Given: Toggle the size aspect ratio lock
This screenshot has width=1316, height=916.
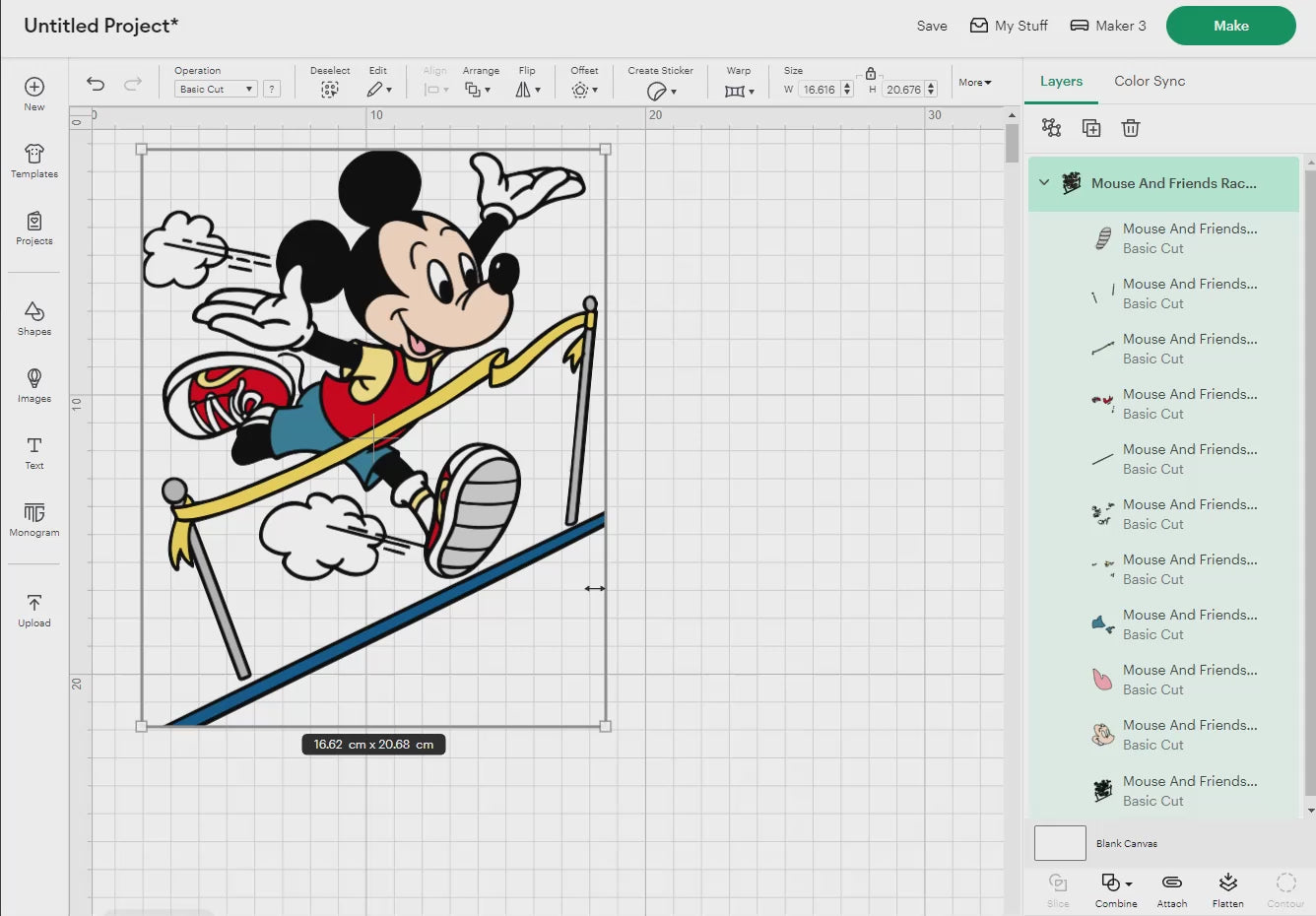Looking at the screenshot, I should pos(871,74).
